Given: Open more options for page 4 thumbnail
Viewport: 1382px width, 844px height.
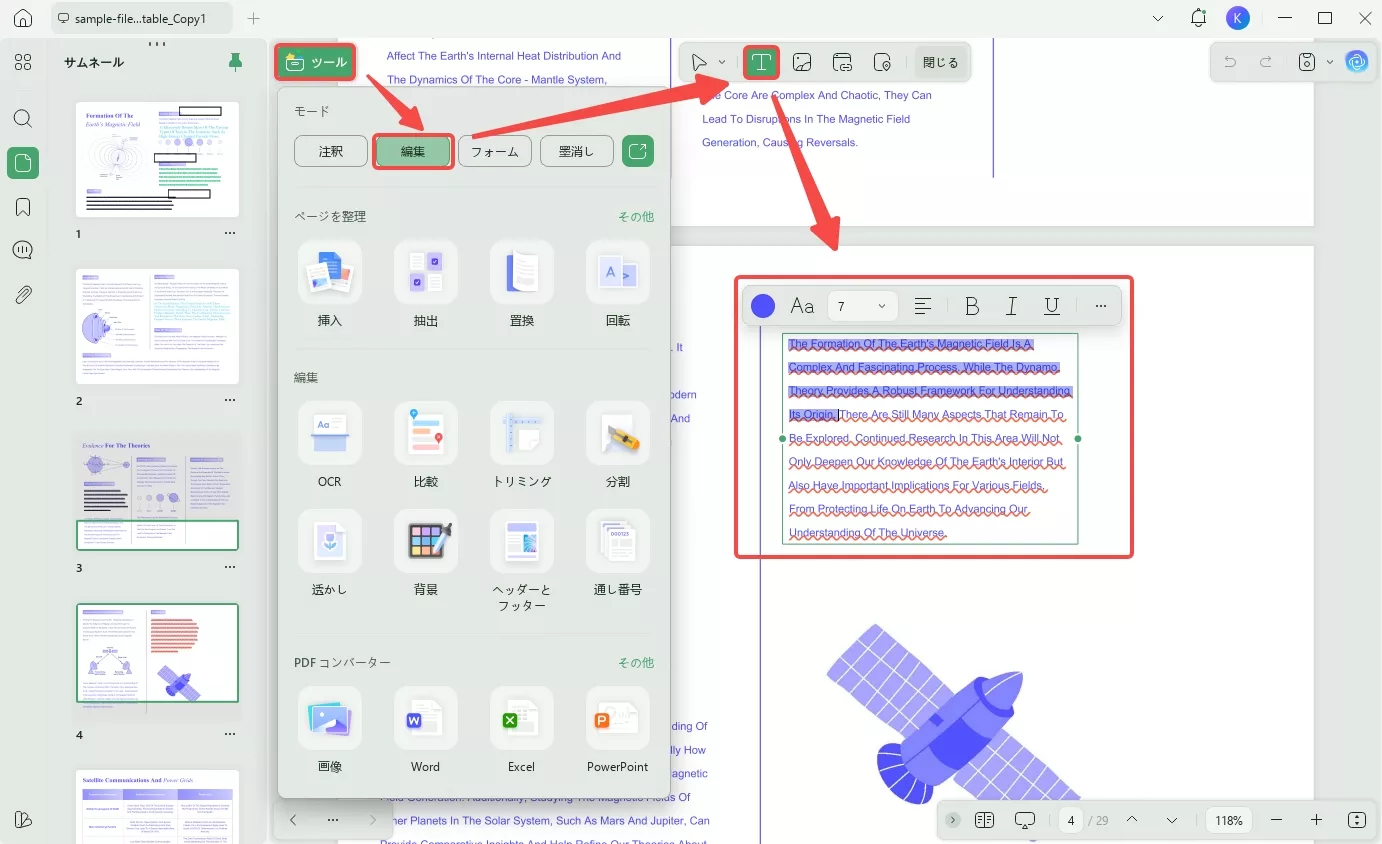Looking at the screenshot, I should 230,735.
